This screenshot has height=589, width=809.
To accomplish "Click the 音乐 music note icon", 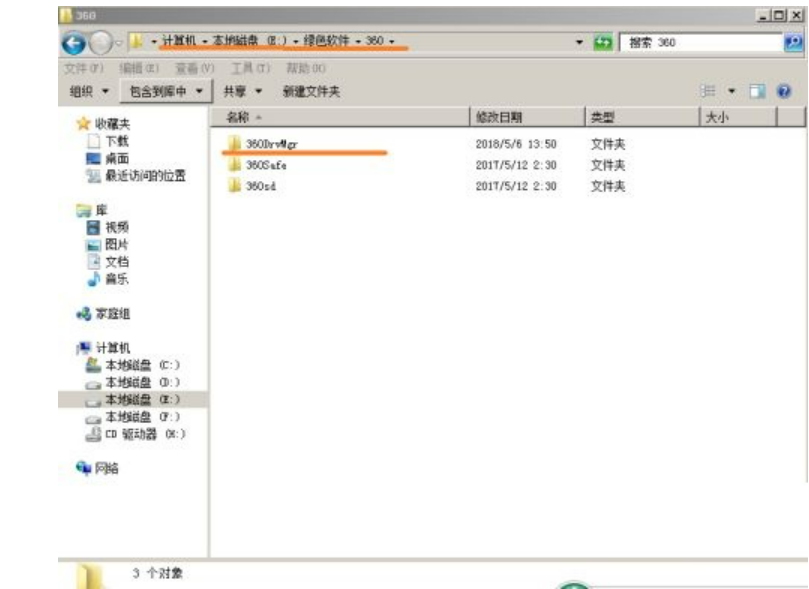I will [x=93, y=279].
